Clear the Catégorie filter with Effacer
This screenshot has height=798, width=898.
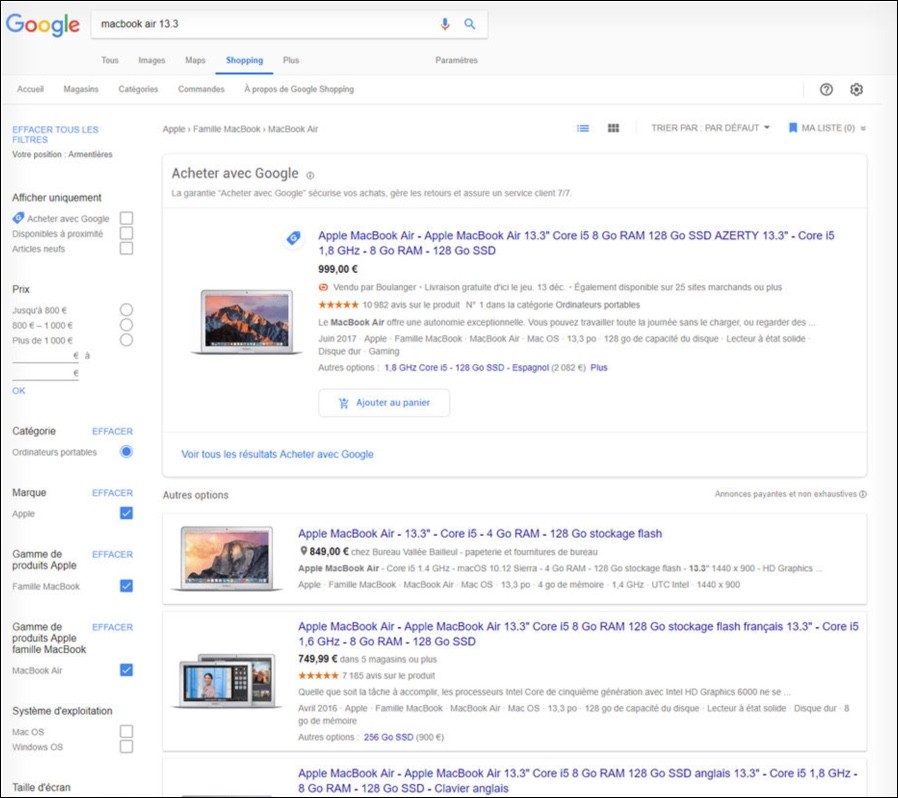(x=112, y=431)
